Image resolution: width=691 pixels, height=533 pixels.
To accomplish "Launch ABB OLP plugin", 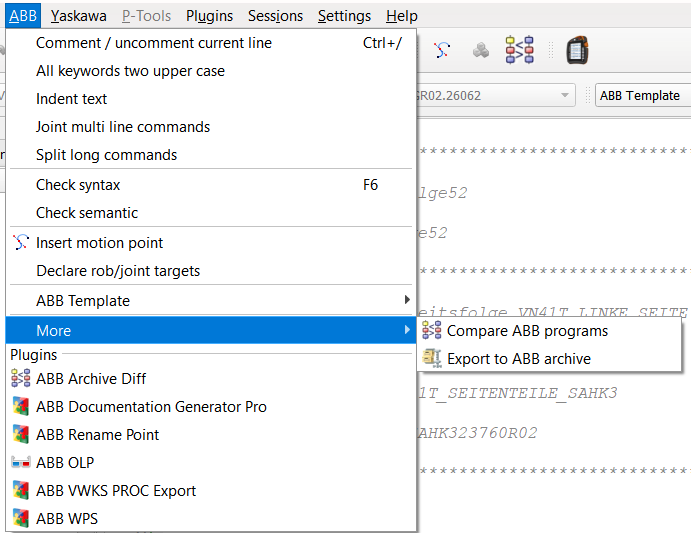I will click(x=211, y=462).
